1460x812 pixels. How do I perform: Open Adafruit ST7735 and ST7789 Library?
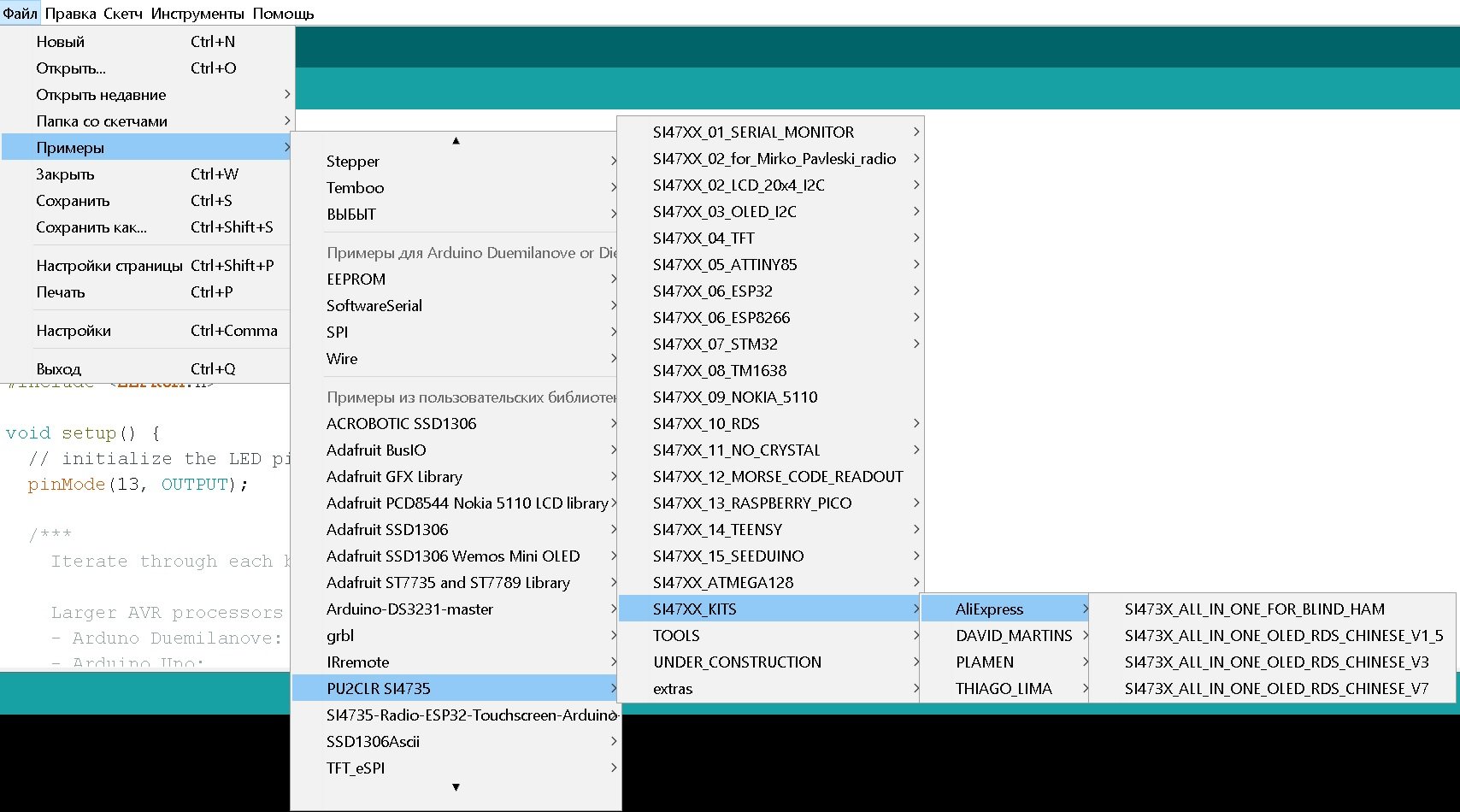coord(456,583)
